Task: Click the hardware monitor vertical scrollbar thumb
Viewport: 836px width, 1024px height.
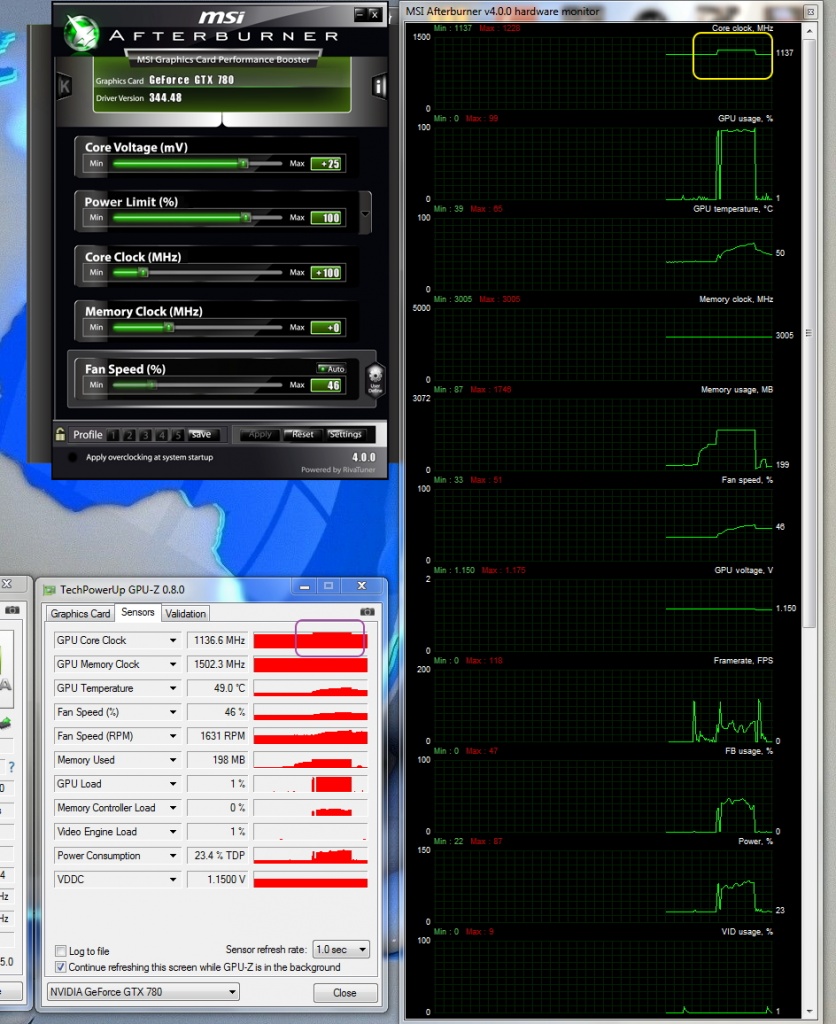Action: [809, 333]
